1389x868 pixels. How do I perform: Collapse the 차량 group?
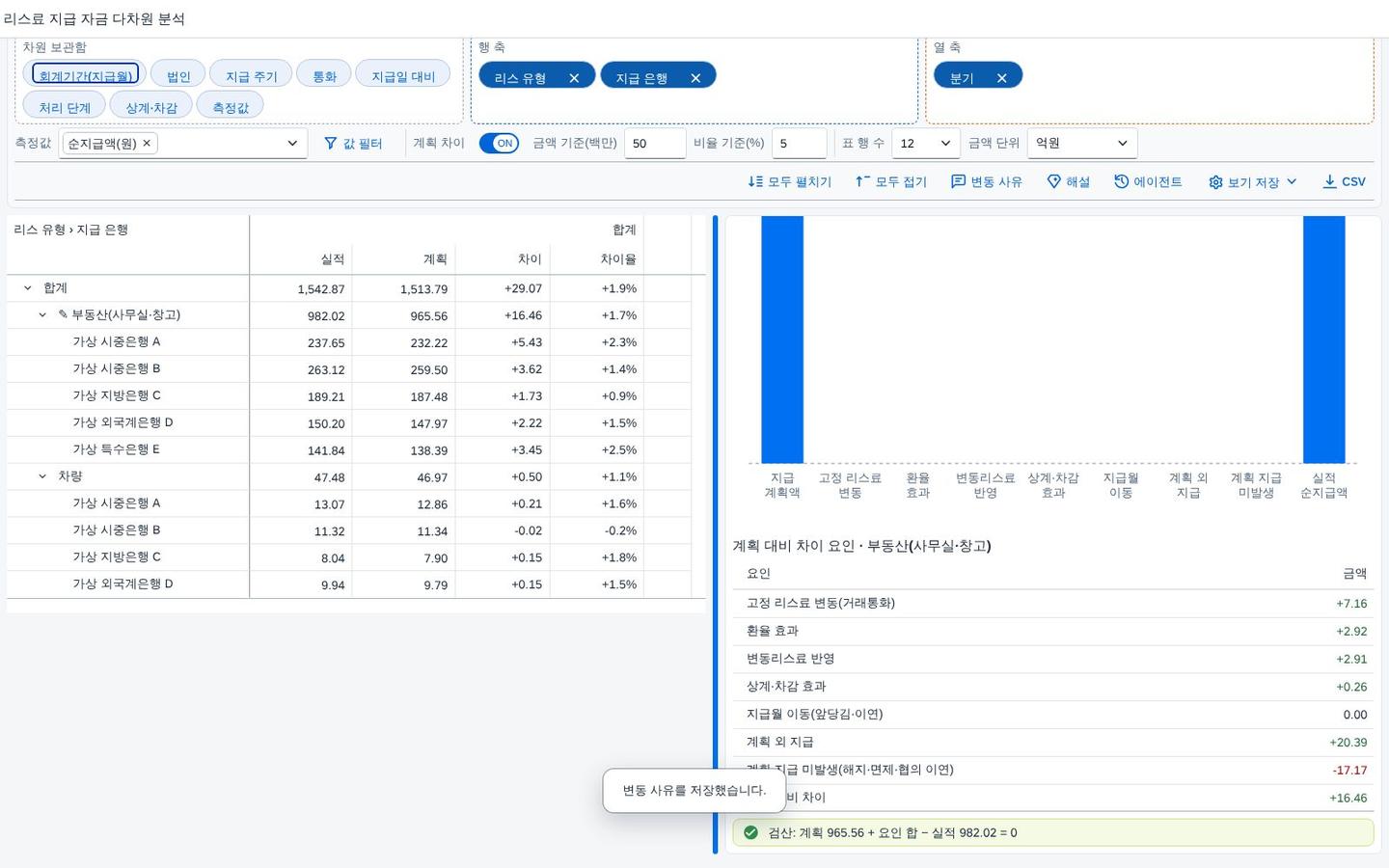pyautogui.click(x=42, y=476)
